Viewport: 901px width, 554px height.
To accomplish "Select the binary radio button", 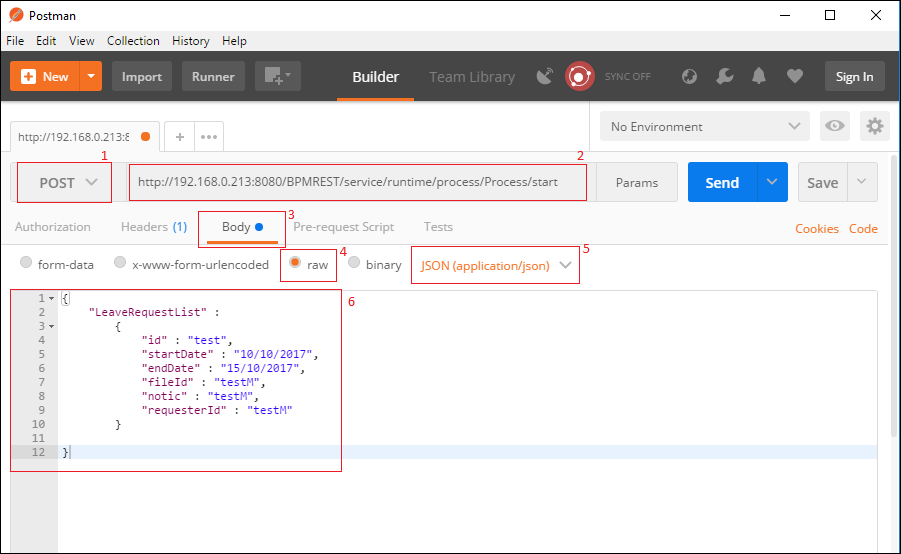I will tap(354, 263).
